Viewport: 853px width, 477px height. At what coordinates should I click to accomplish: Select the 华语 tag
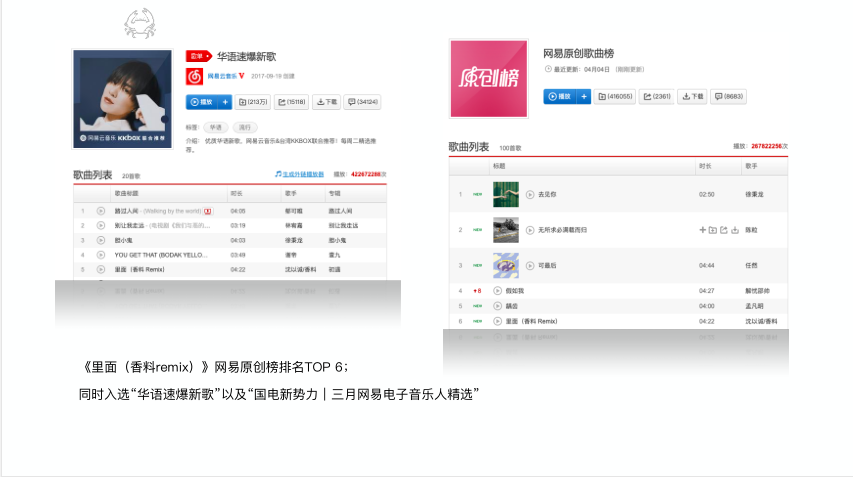pyautogui.click(x=216, y=127)
